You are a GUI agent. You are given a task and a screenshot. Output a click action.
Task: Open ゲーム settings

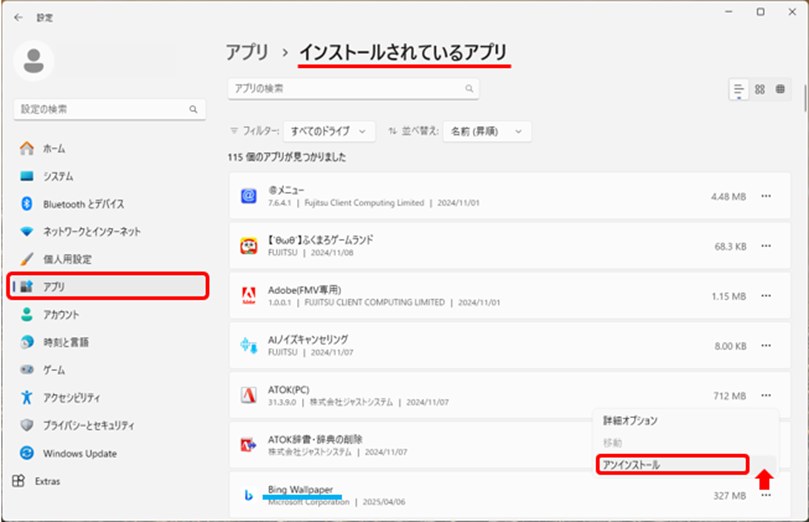point(108,370)
